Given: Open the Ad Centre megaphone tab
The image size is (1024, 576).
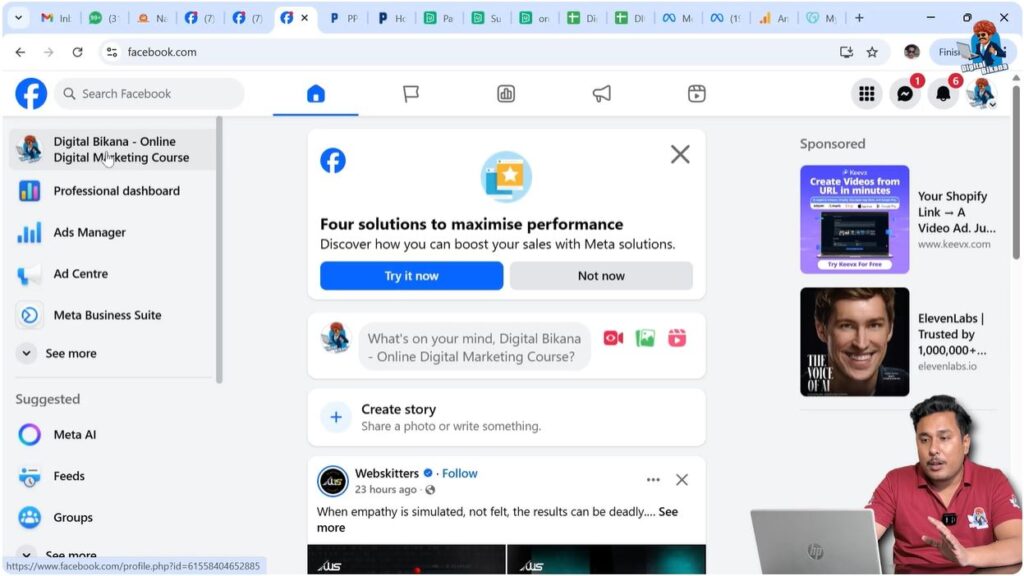Looking at the screenshot, I should pyautogui.click(x=601, y=94).
